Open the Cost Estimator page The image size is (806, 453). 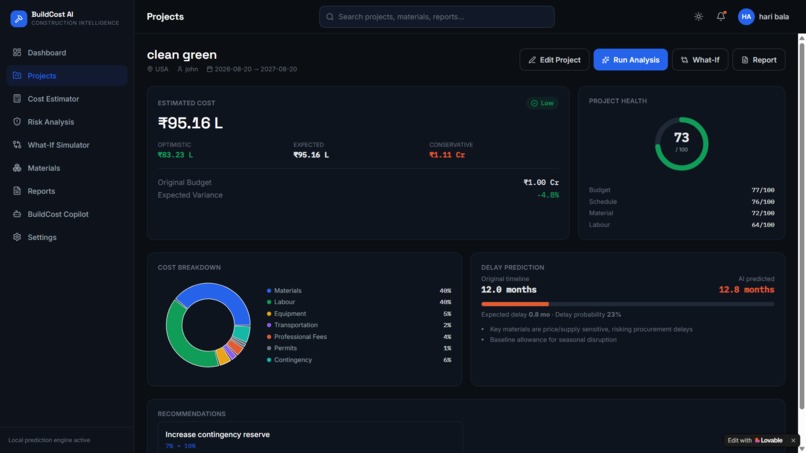click(67, 99)
